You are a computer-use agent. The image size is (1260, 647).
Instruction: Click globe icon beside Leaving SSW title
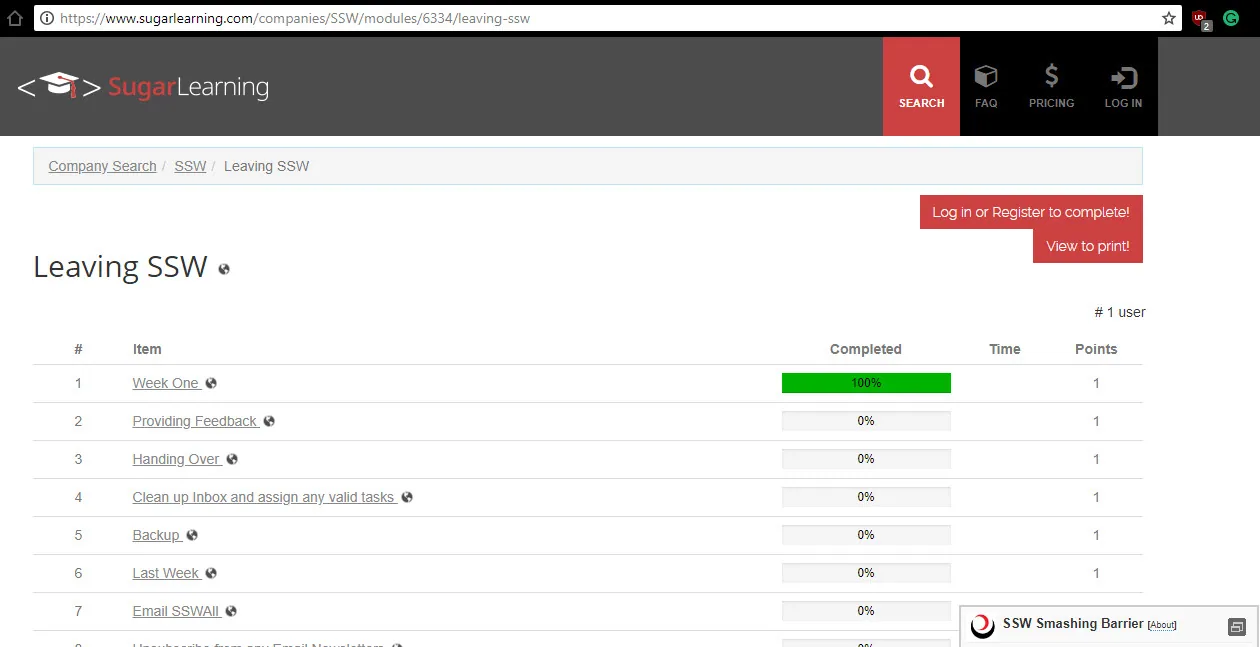click(x=224, y=269)
